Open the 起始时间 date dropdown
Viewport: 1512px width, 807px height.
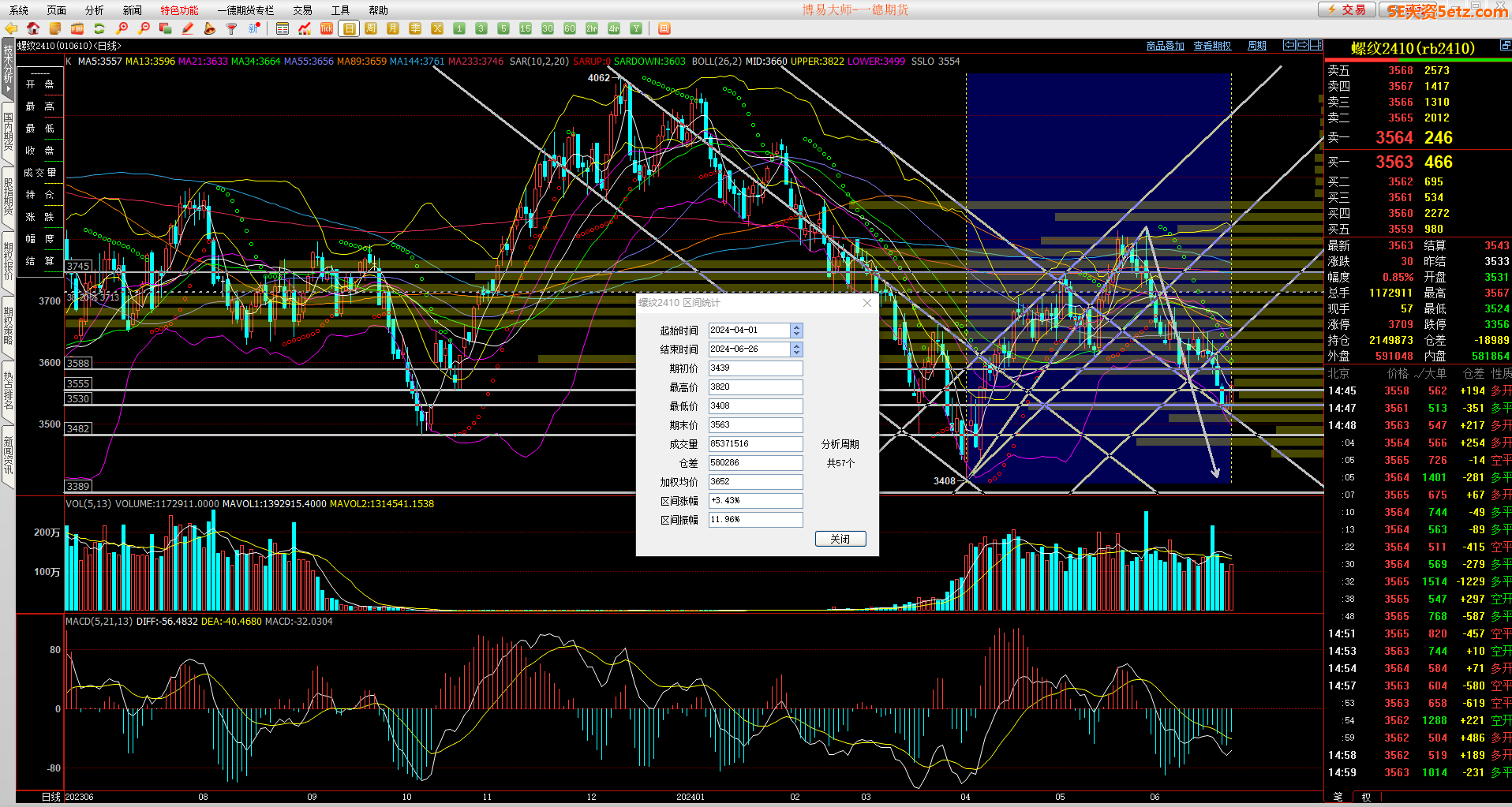[796, 330]
